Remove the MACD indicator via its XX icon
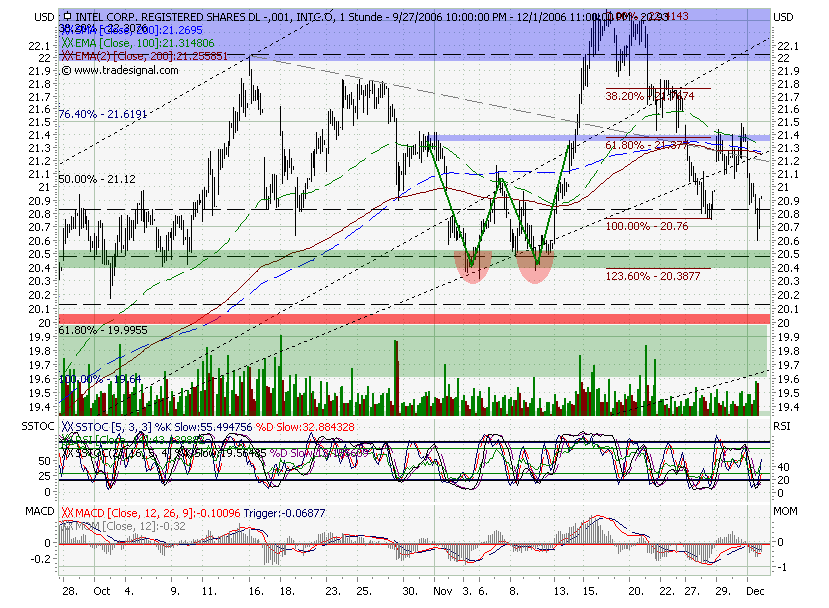This screenshot has height=608, width=829. [x=66, y=514]
